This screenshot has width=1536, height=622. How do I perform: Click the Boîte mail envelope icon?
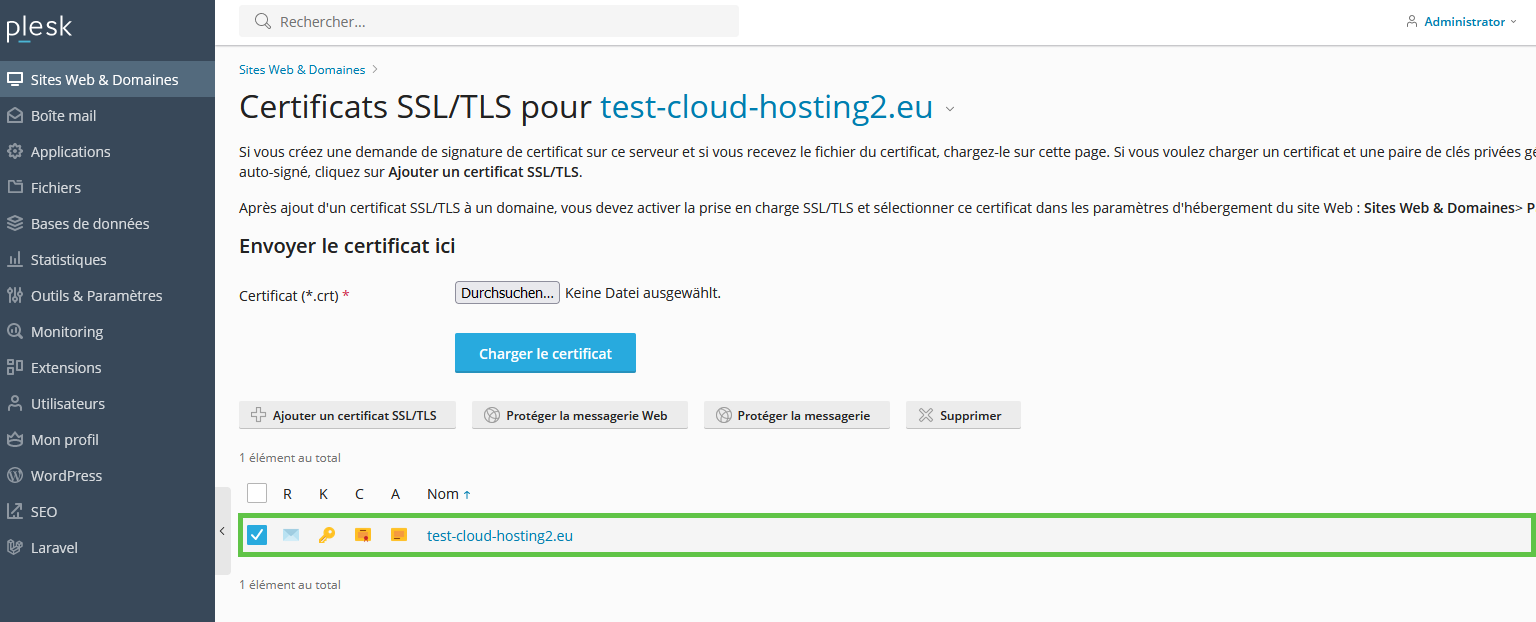coord(15,115)
